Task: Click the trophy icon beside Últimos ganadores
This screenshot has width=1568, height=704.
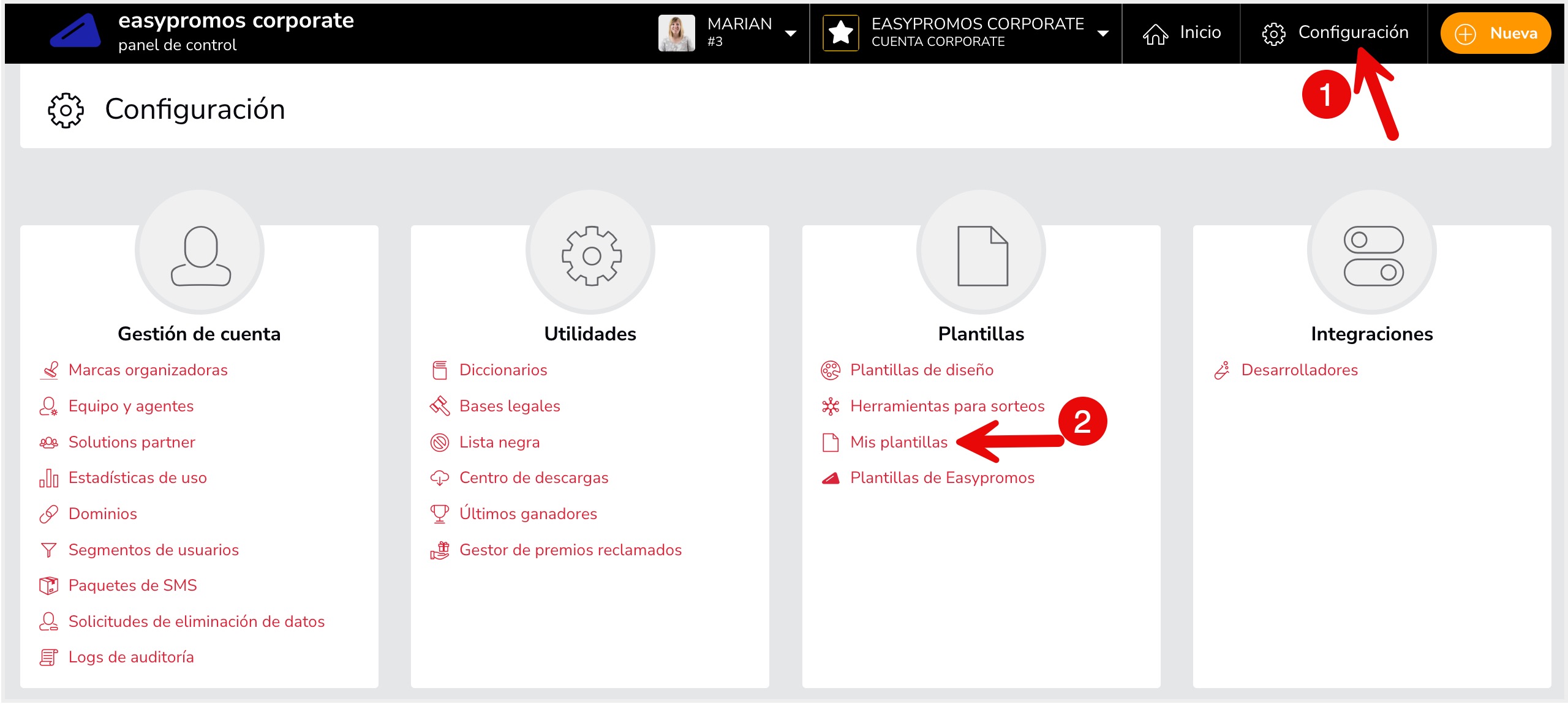Action: click(440, 514)
